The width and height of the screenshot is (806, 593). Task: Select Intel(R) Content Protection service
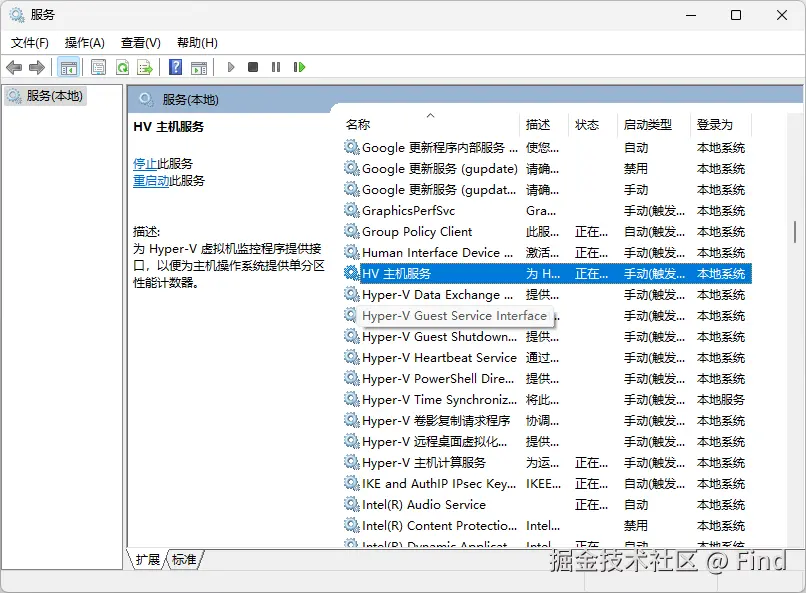[547, 526]
